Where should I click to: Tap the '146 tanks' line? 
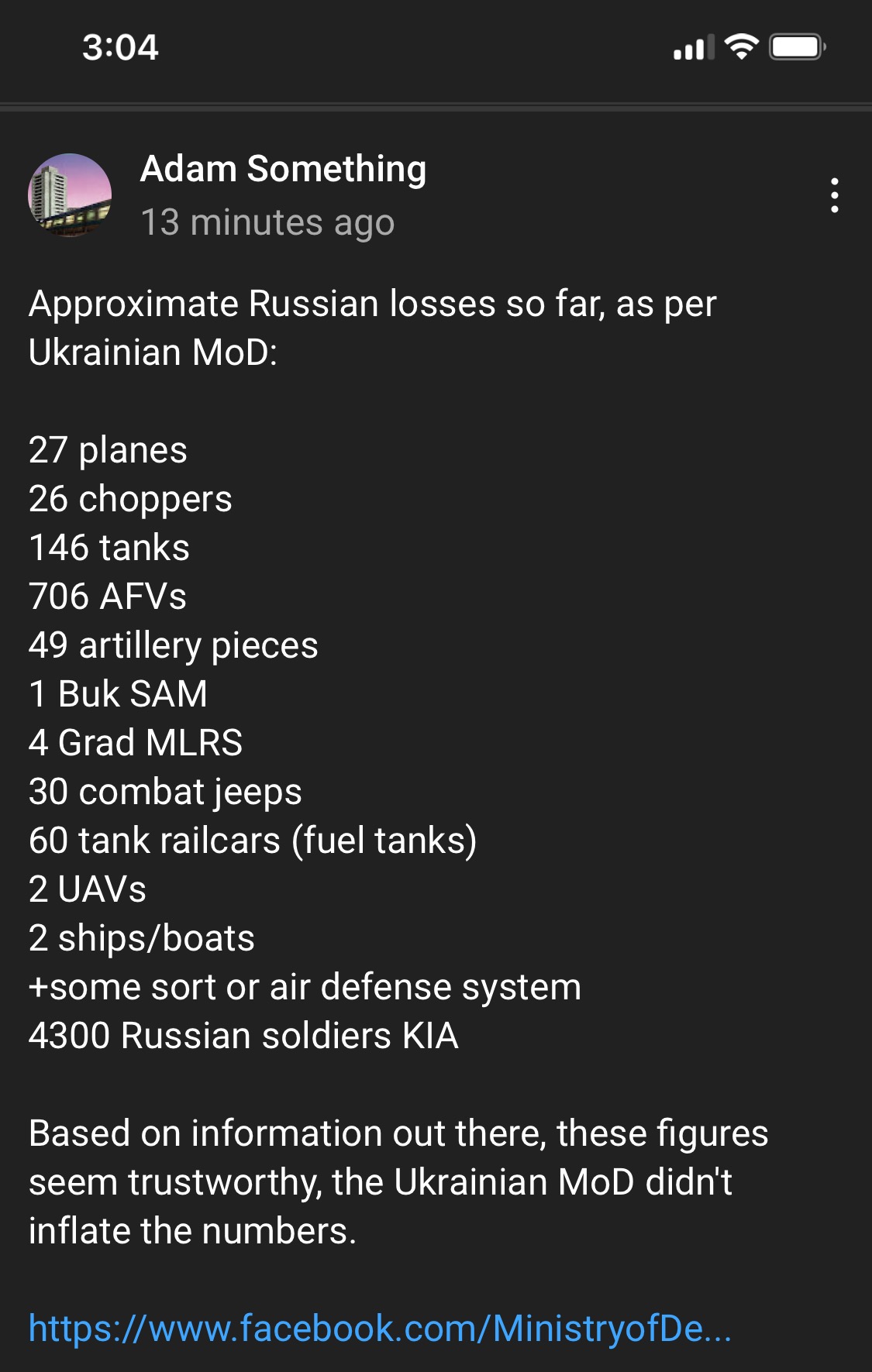click(109, 548)
